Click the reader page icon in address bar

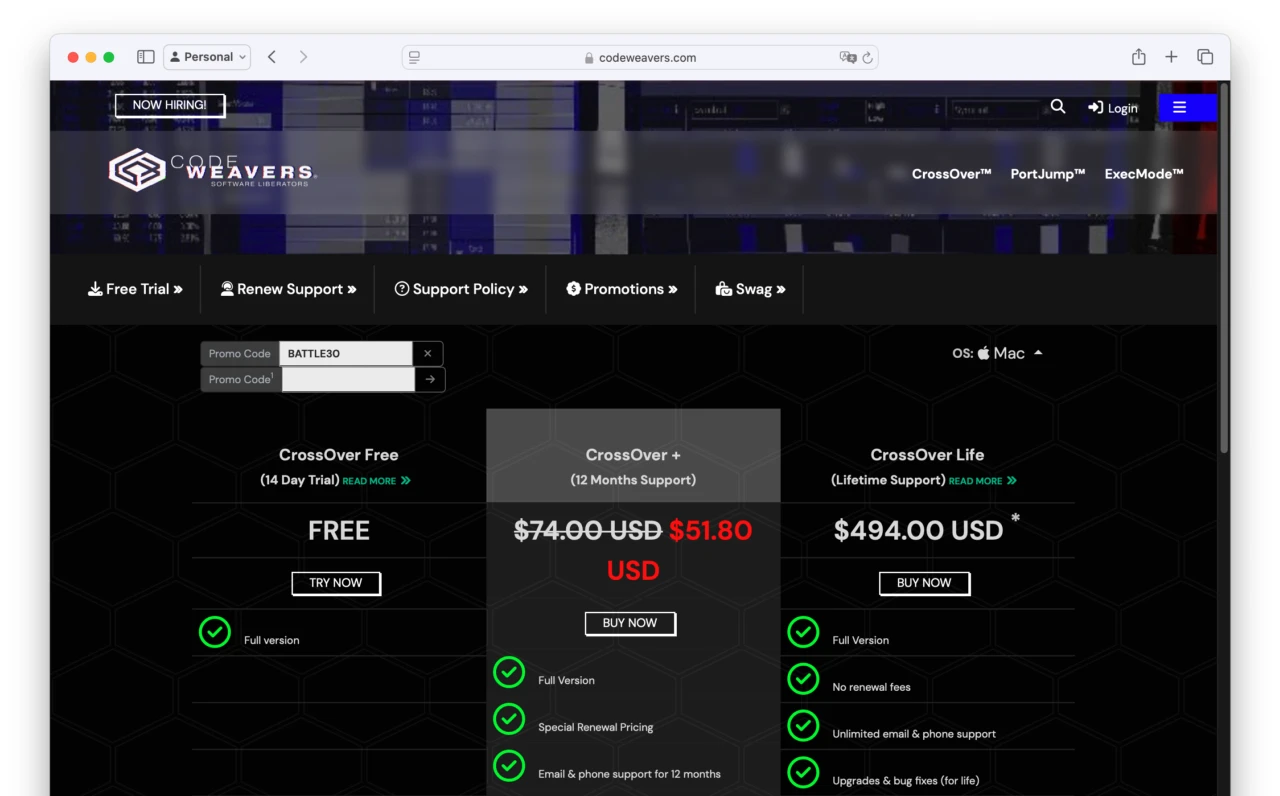(x=414, y=58)
